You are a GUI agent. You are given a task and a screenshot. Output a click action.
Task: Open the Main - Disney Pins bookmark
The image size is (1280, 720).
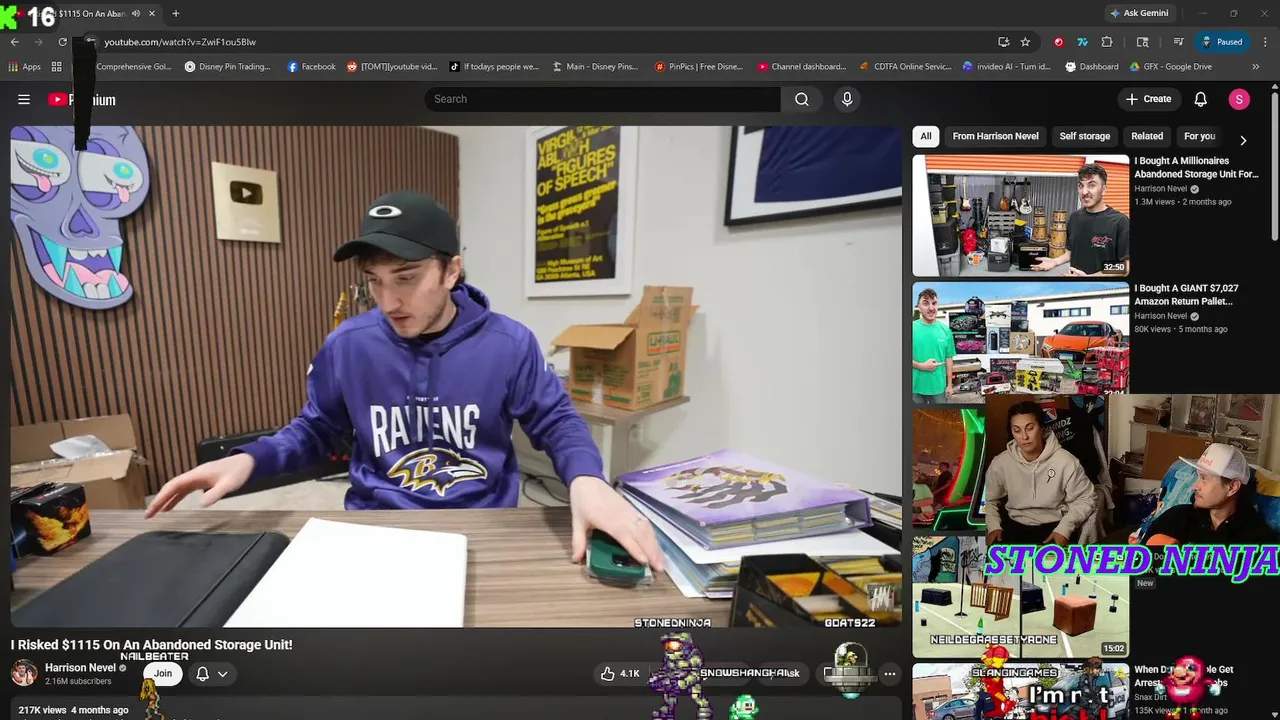[596, 67]
